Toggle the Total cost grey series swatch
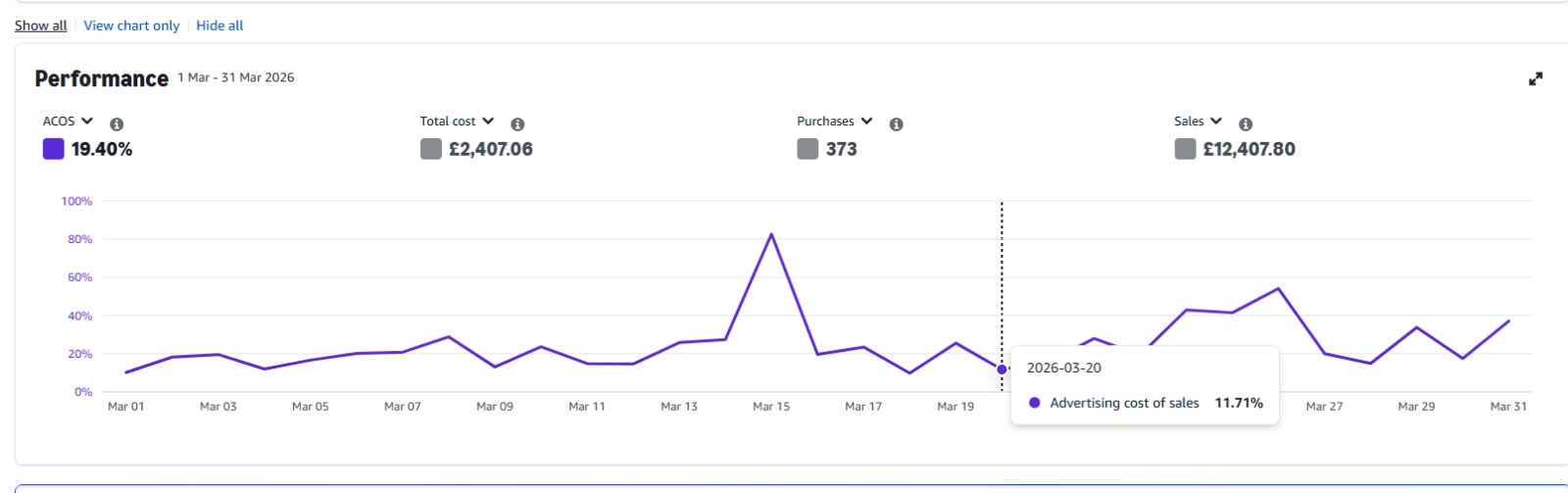Screen dimensions: 1568x493 click(x=430, y=149)
